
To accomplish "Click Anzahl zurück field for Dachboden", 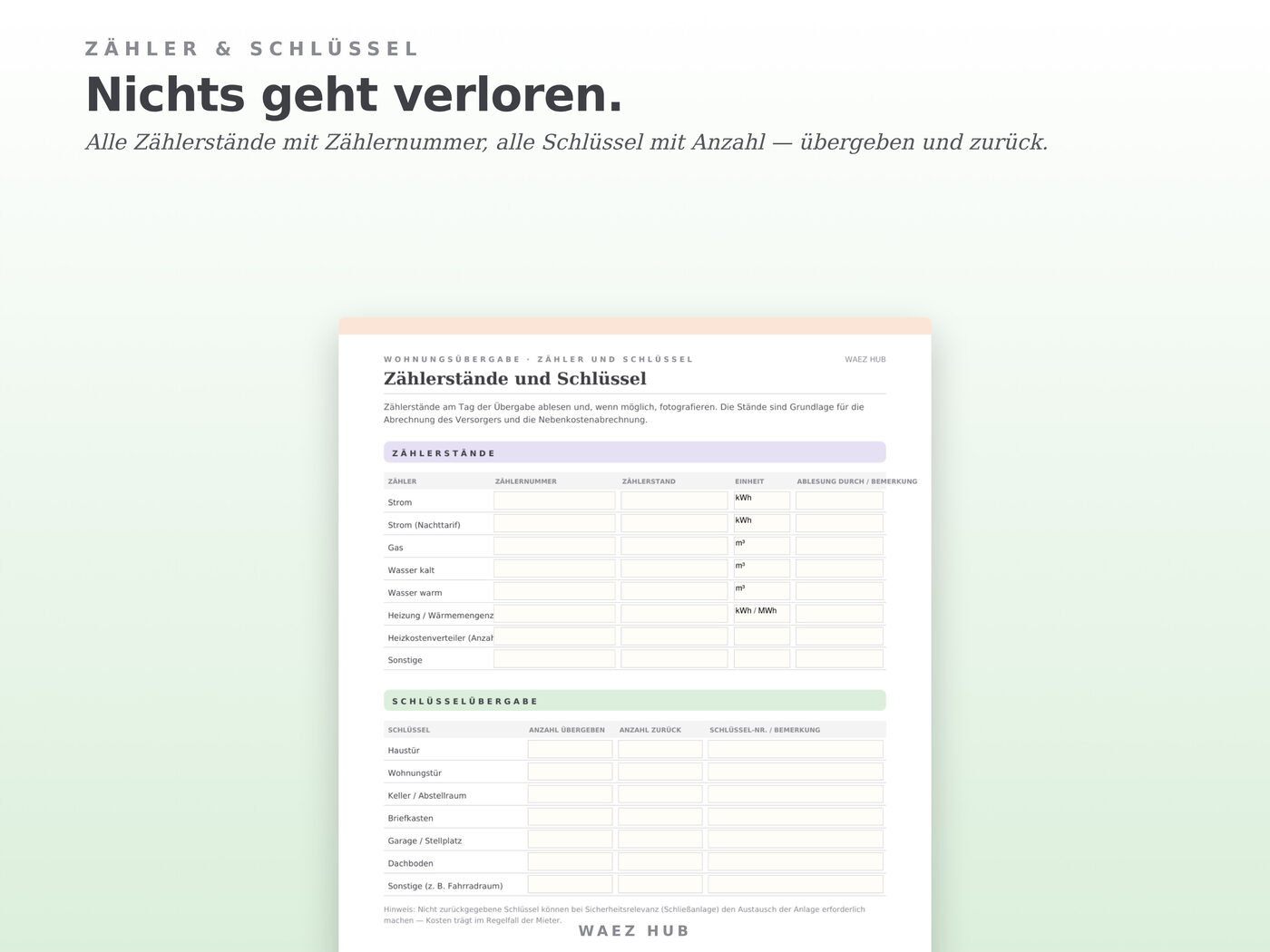I will coord(660,862).
